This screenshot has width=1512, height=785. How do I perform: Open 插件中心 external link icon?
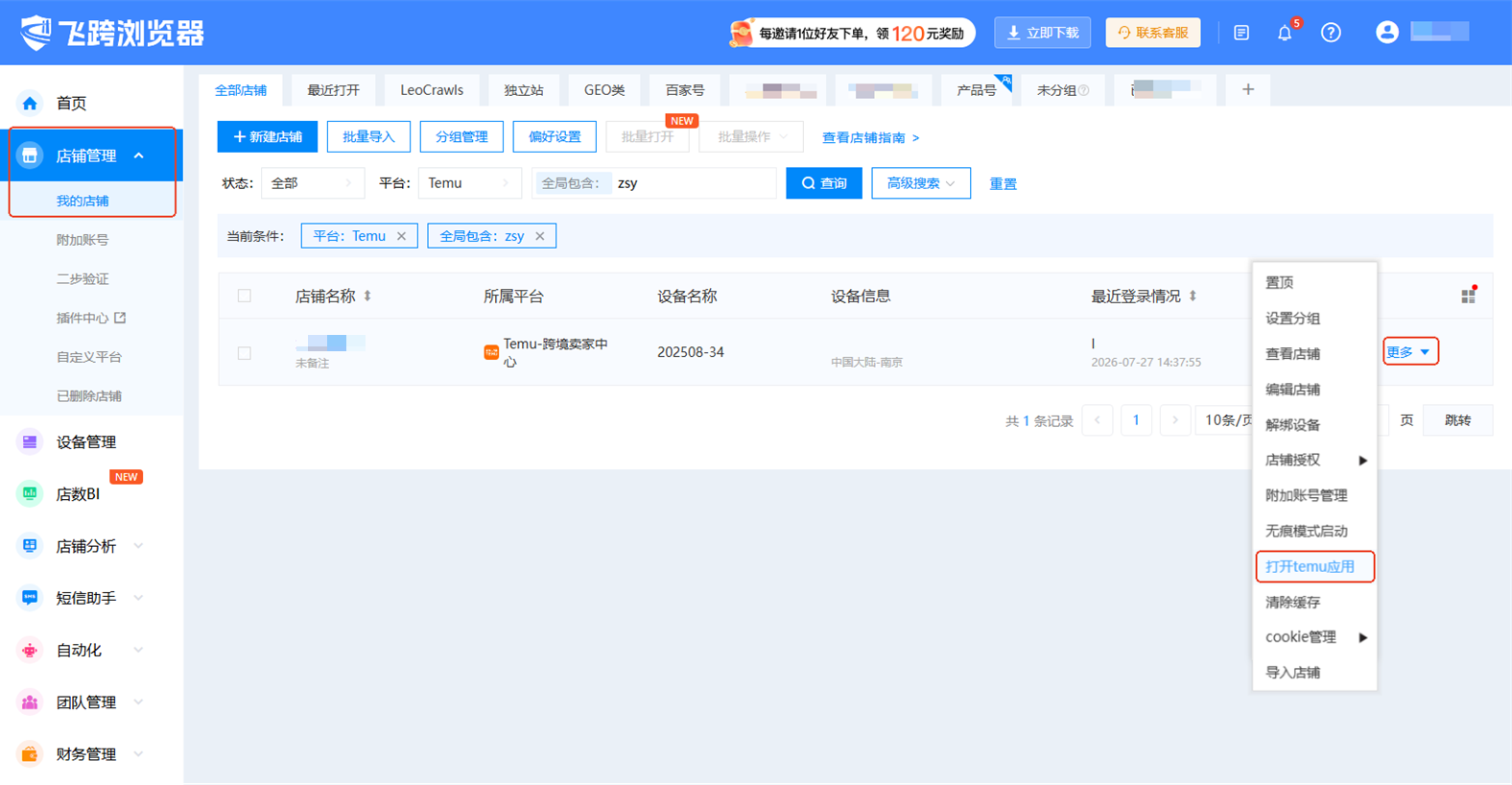(x=120, y=318)
